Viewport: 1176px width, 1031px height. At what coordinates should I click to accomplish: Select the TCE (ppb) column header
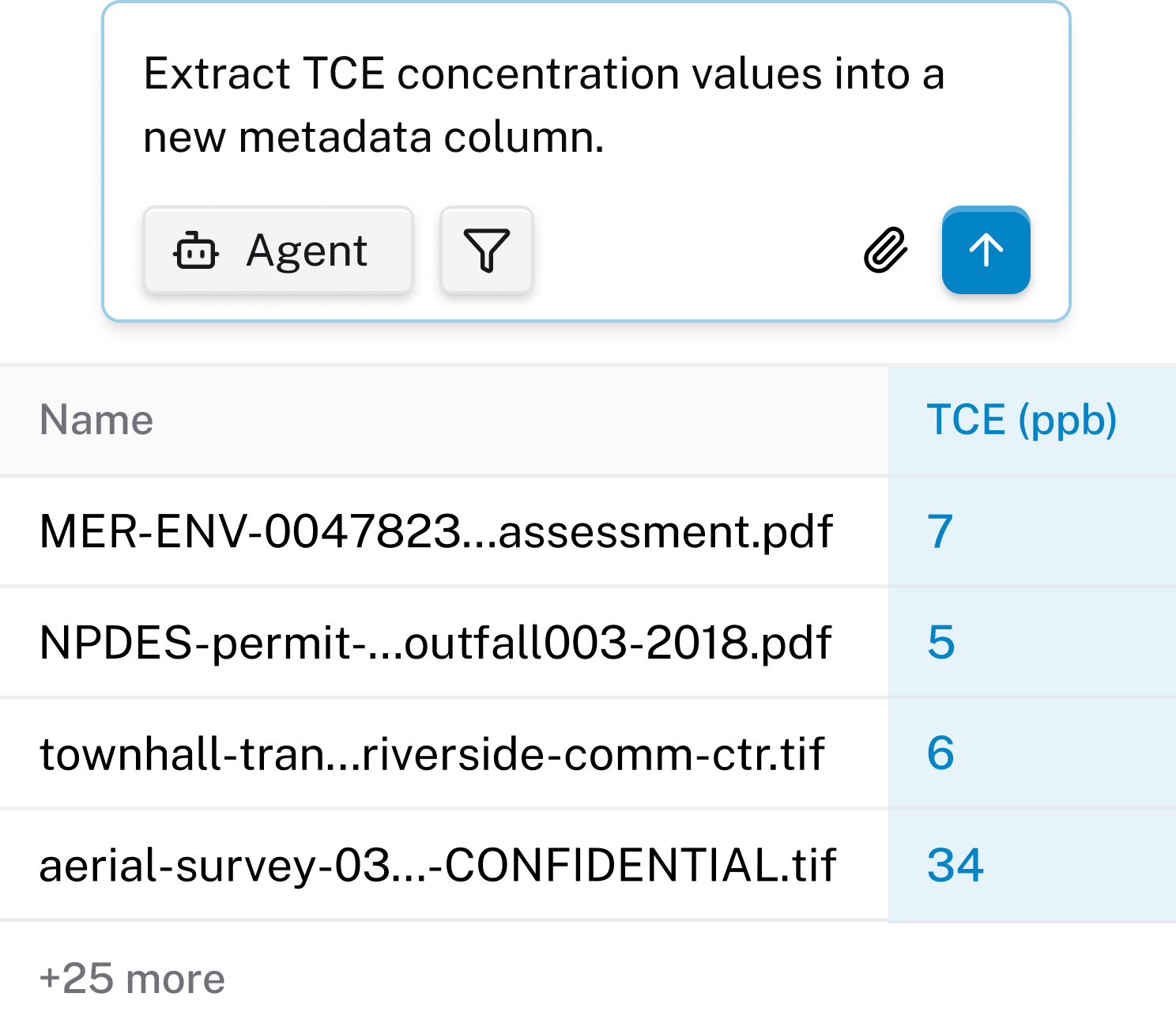tap(1021, 420)
